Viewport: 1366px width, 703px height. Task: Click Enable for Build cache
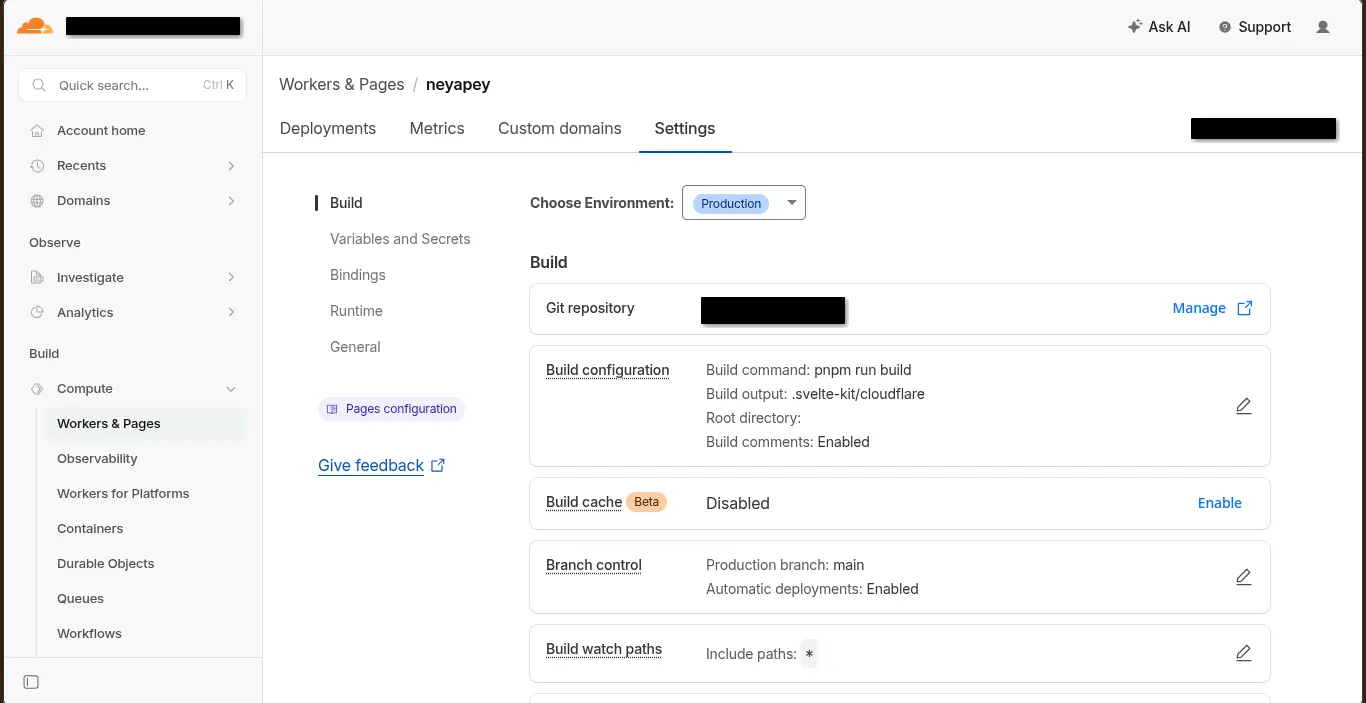pyautogui.click(x=1220, y=503)
